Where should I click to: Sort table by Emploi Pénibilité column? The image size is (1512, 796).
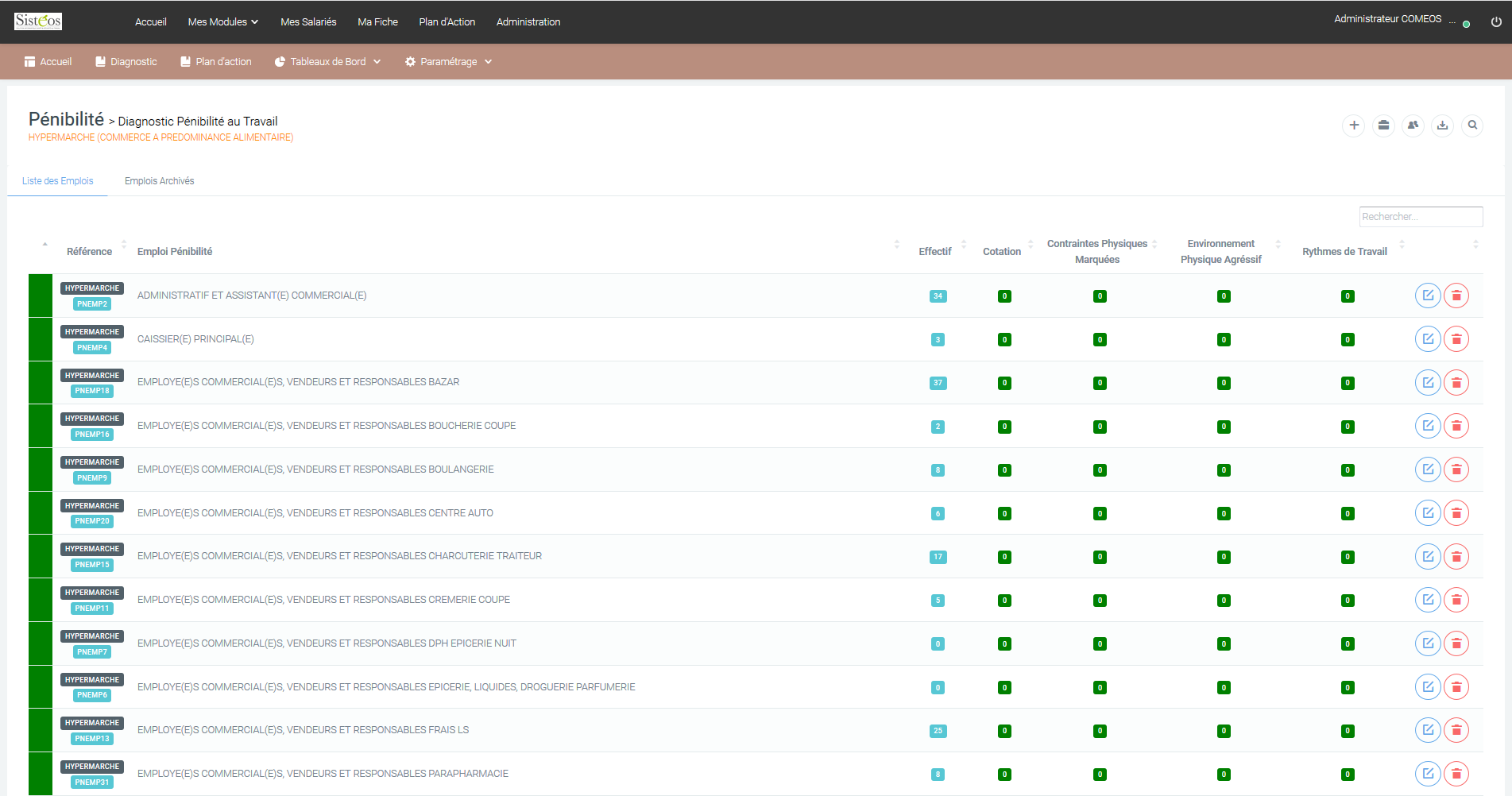click(x=175, y=252)
